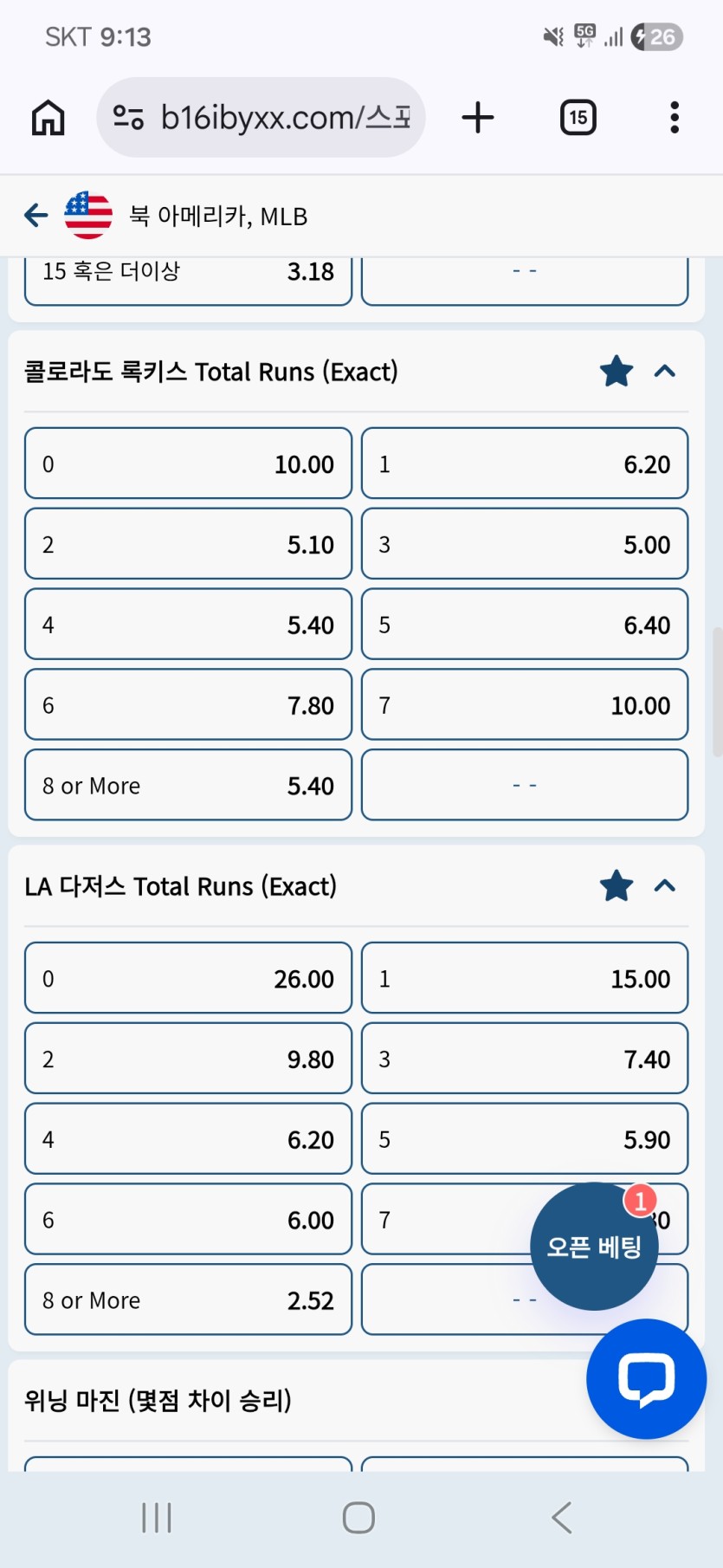Open the live chat bubble icon

(646, 1378)
